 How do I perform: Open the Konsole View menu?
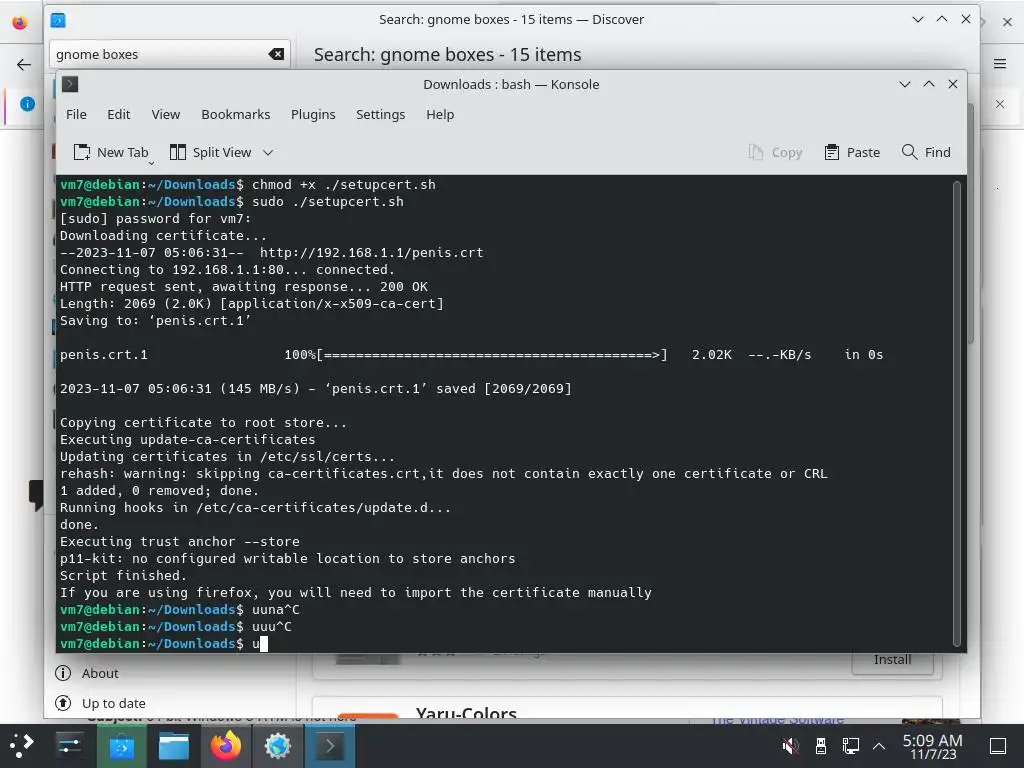pyautogui.click(x=165, y=114)
